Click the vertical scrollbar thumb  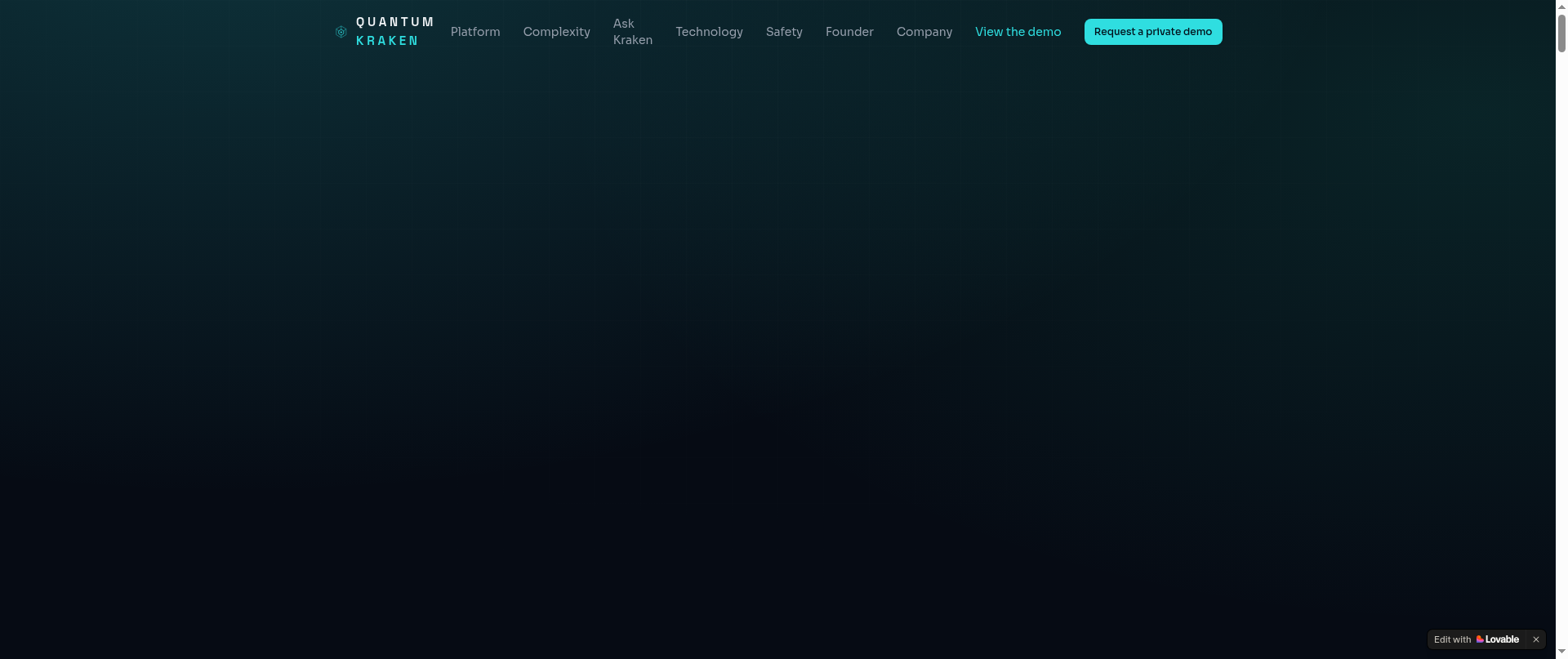pos(1561,33)
